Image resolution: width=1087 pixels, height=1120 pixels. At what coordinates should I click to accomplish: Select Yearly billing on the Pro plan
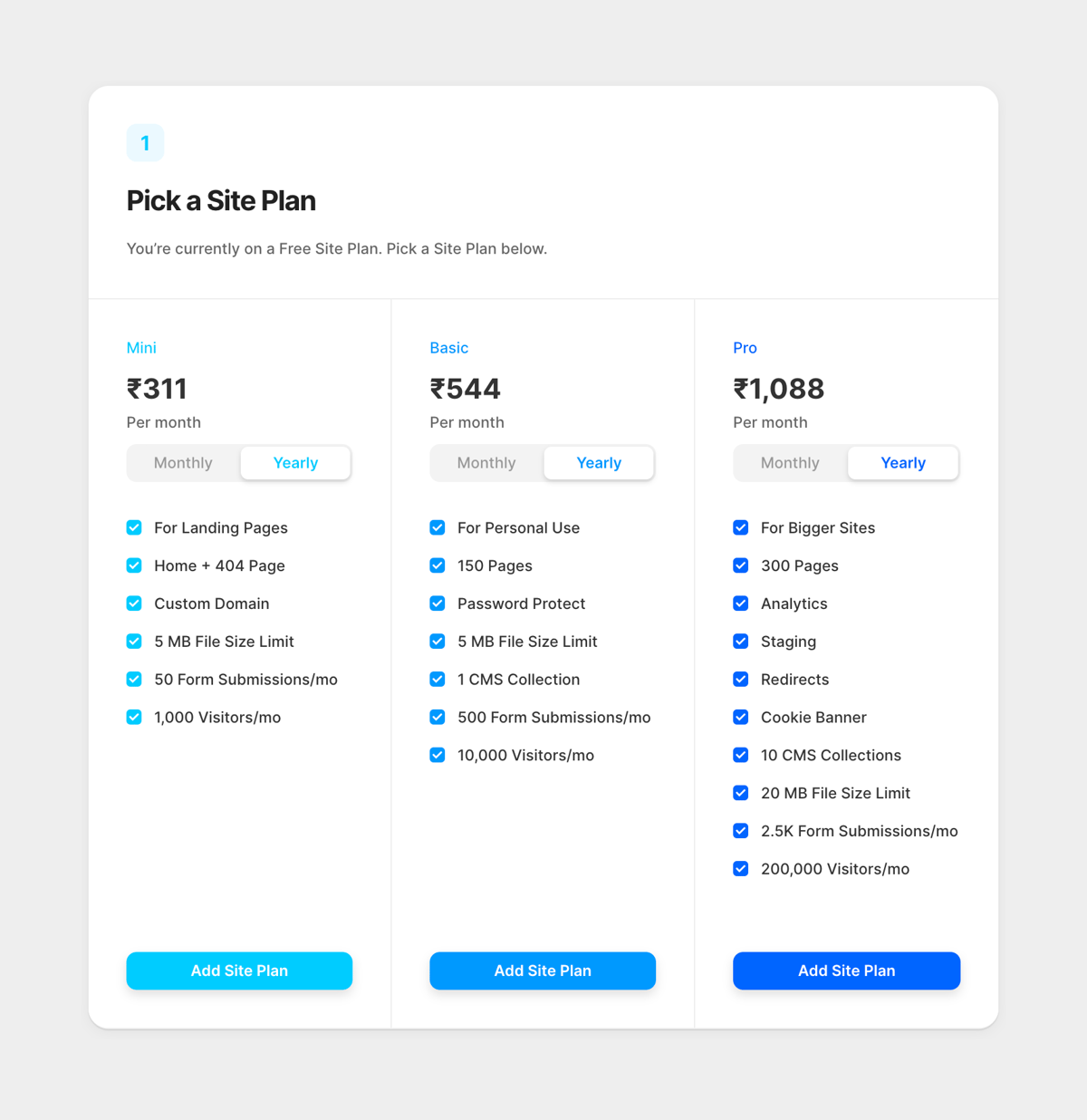coord(902,462)
